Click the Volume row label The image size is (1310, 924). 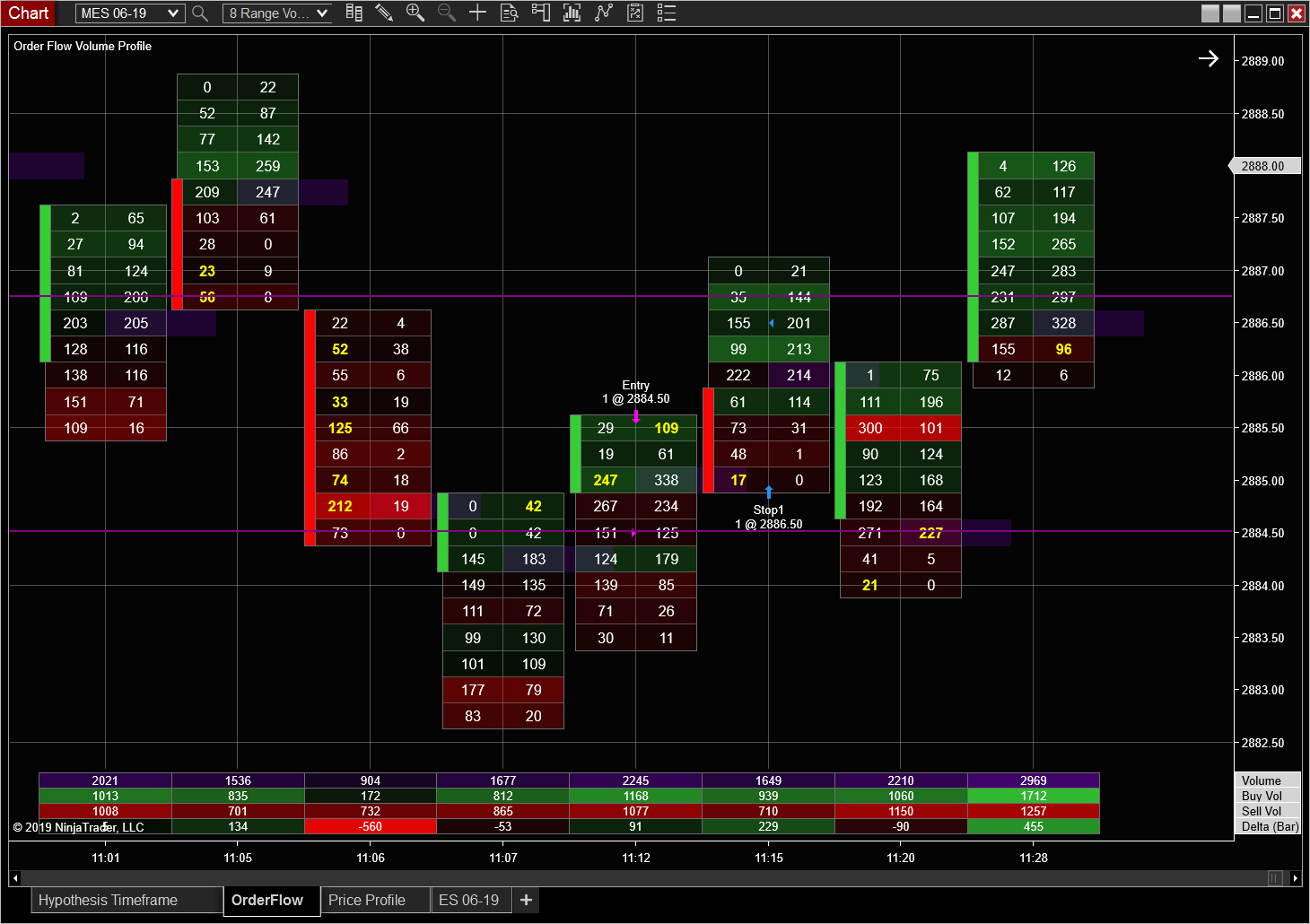tap(1268, 780)
